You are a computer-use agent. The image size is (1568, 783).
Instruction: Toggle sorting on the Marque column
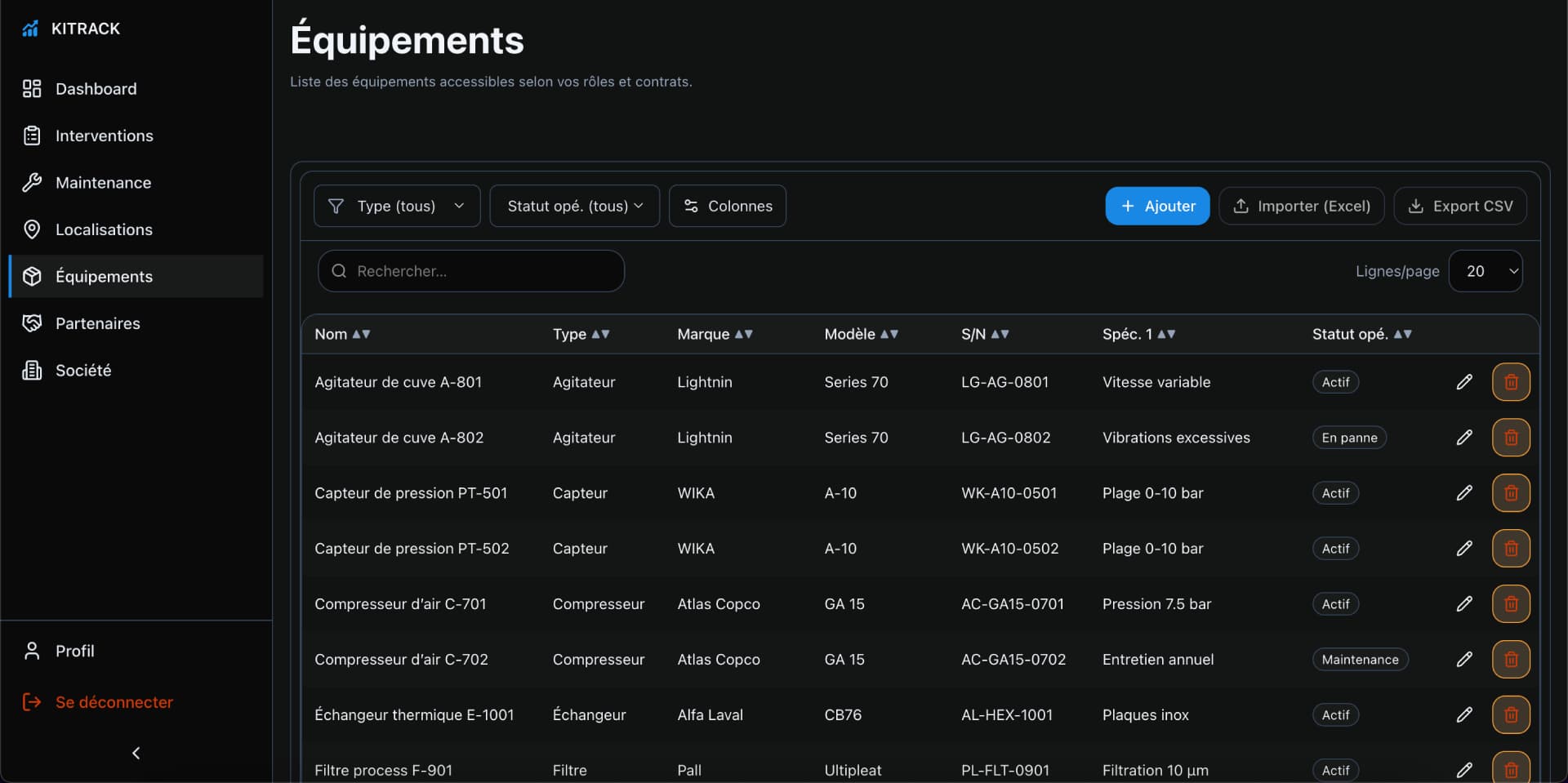pos(715,334)
